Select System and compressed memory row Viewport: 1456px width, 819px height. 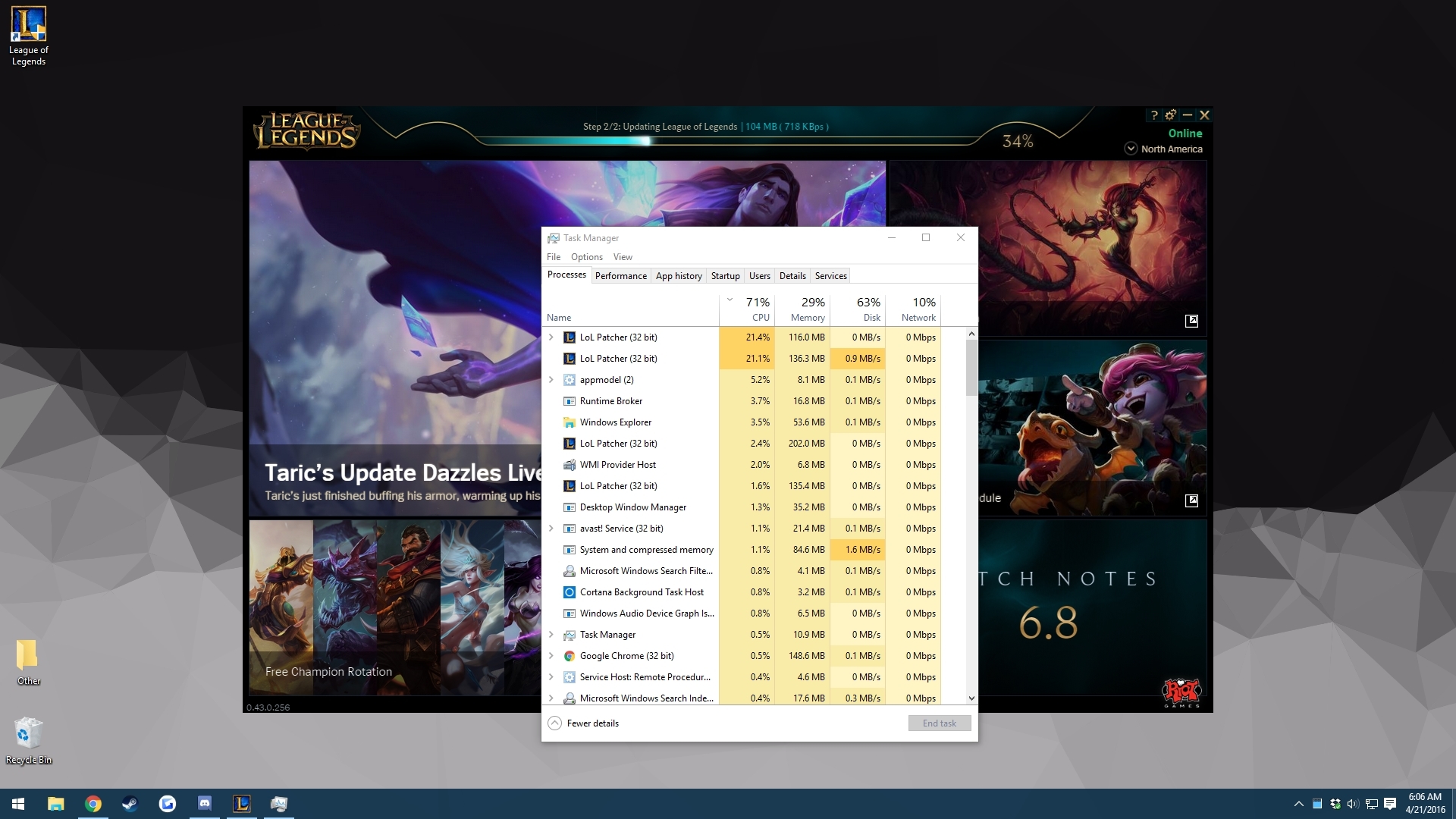(x=754, y=550)
